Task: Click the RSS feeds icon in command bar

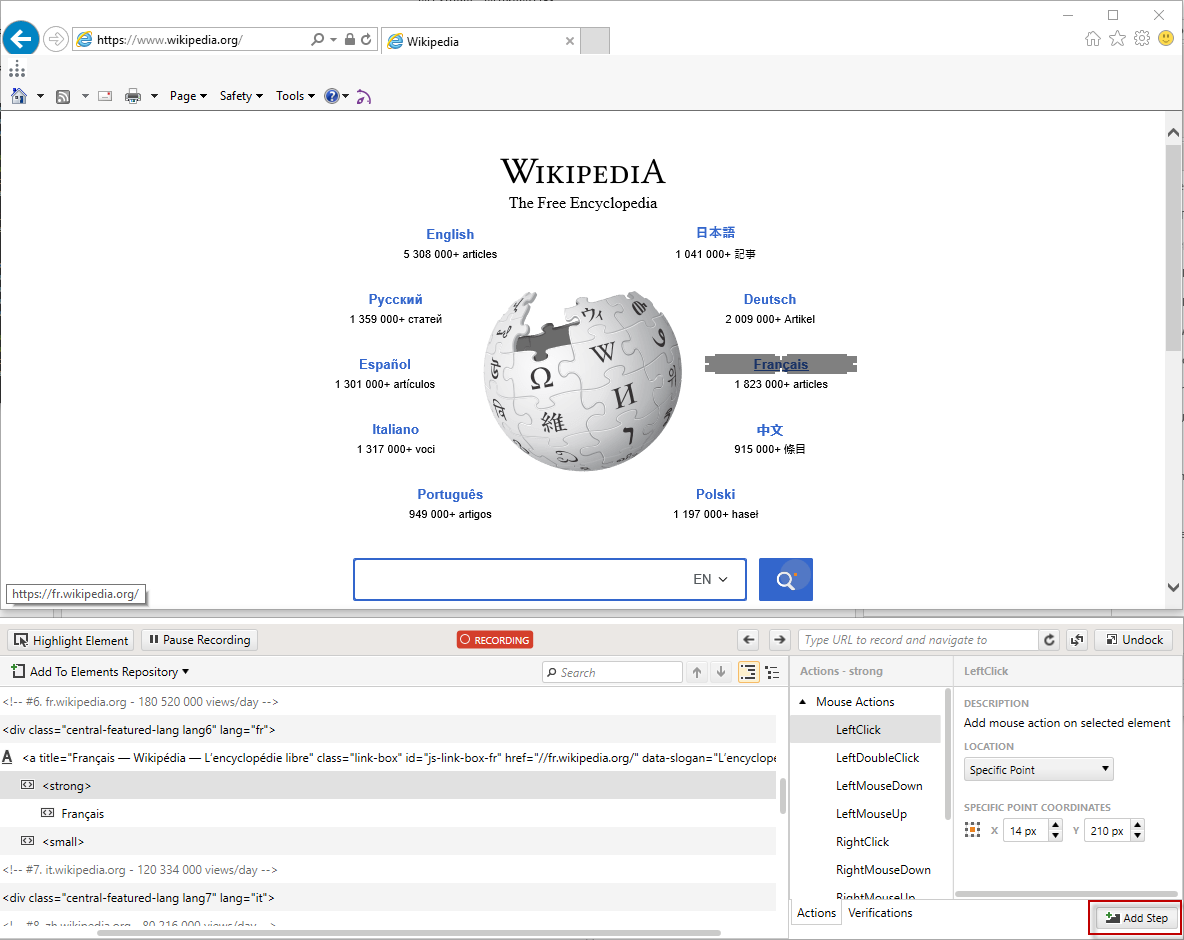Action: (x=63, y=97)
